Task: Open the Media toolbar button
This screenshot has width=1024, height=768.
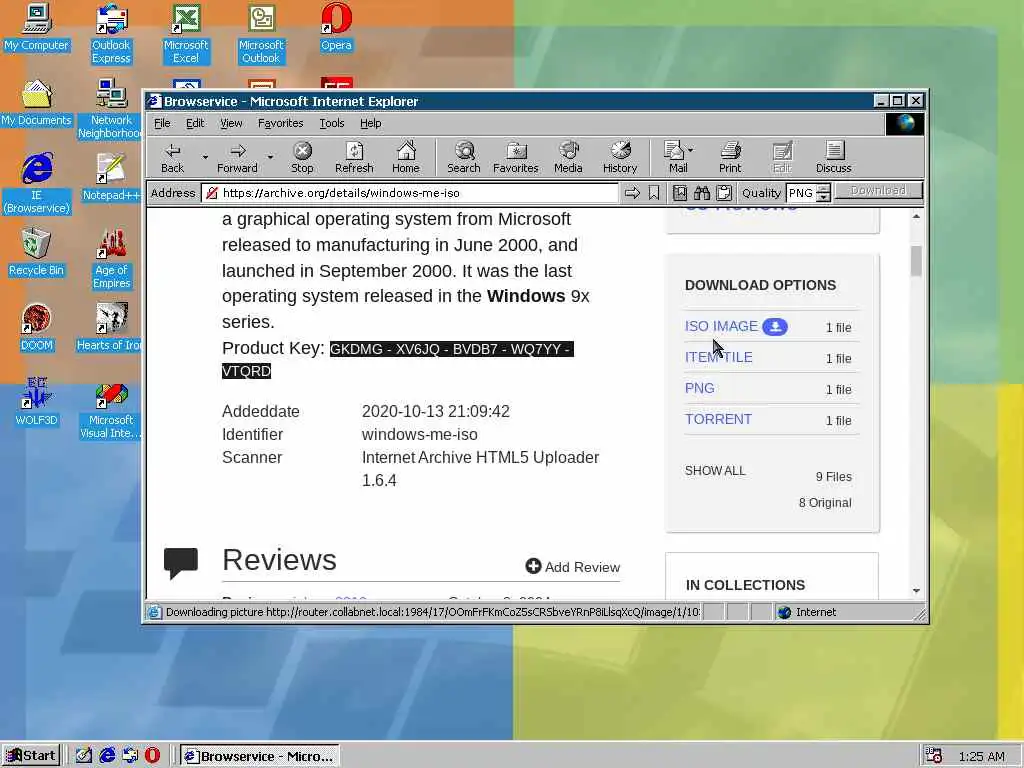Action: pyautogui.click(x=568, y=157)
